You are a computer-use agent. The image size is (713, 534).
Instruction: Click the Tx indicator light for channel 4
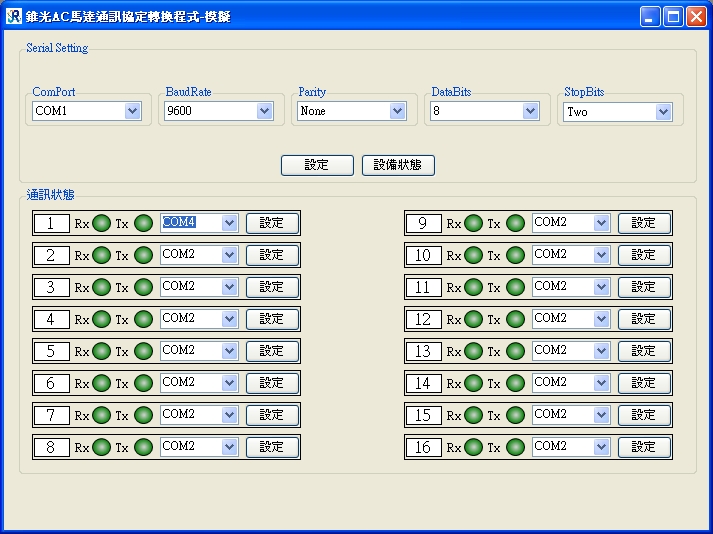click(x=144, y=319)
